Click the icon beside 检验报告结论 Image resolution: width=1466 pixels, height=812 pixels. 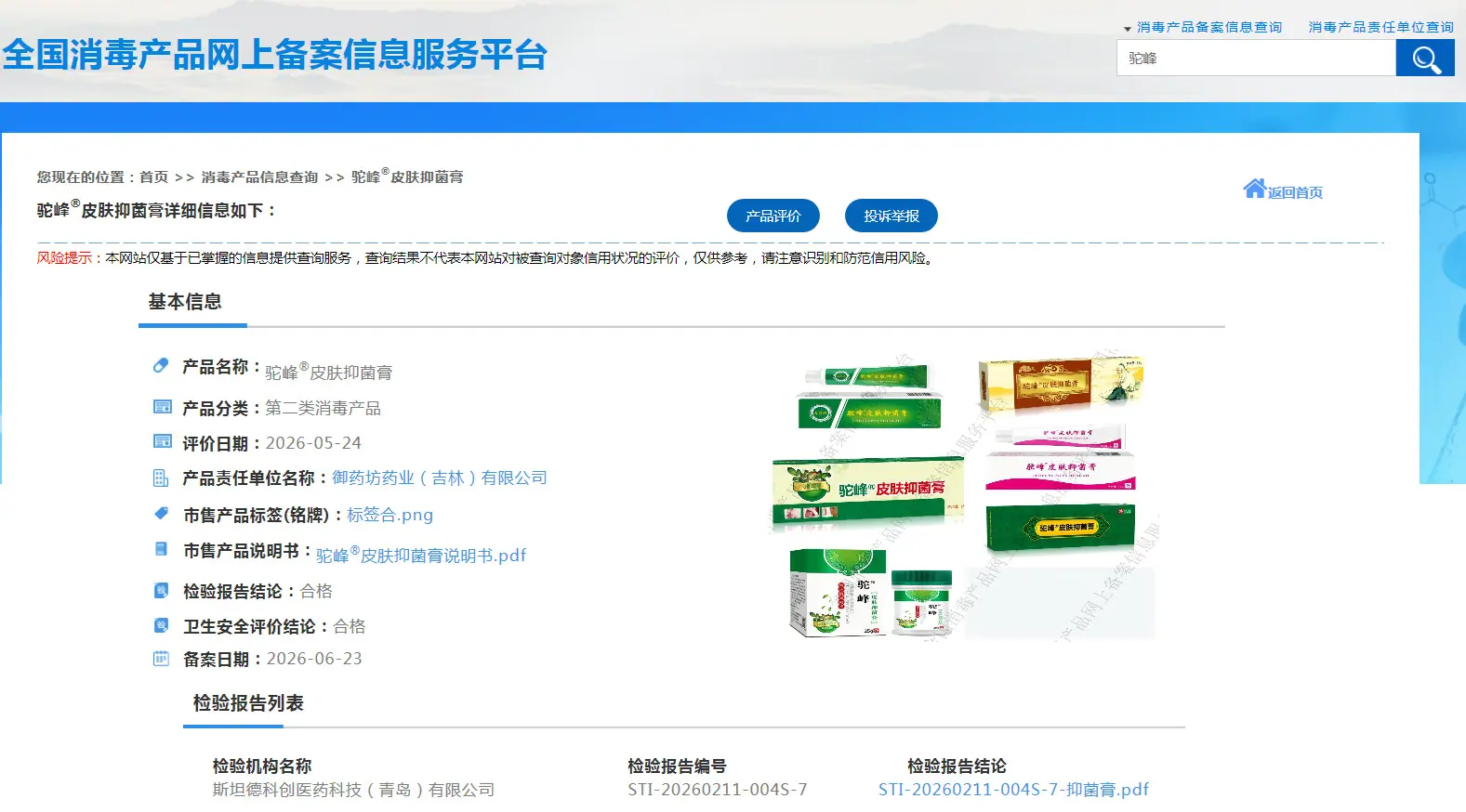point(161,590)
